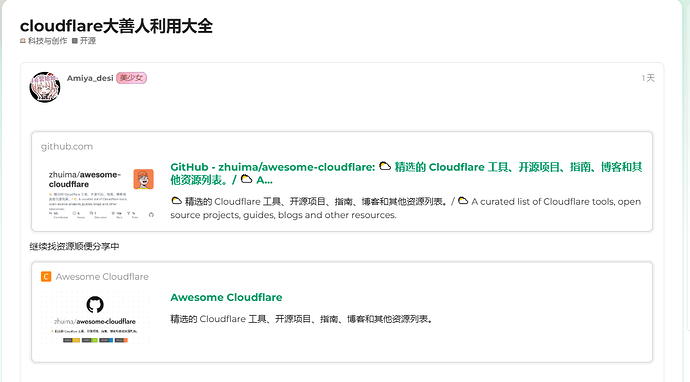Open the 开源 tag
Image resolution: width=690 pixels, height=382 pixels.
[88, 41]
